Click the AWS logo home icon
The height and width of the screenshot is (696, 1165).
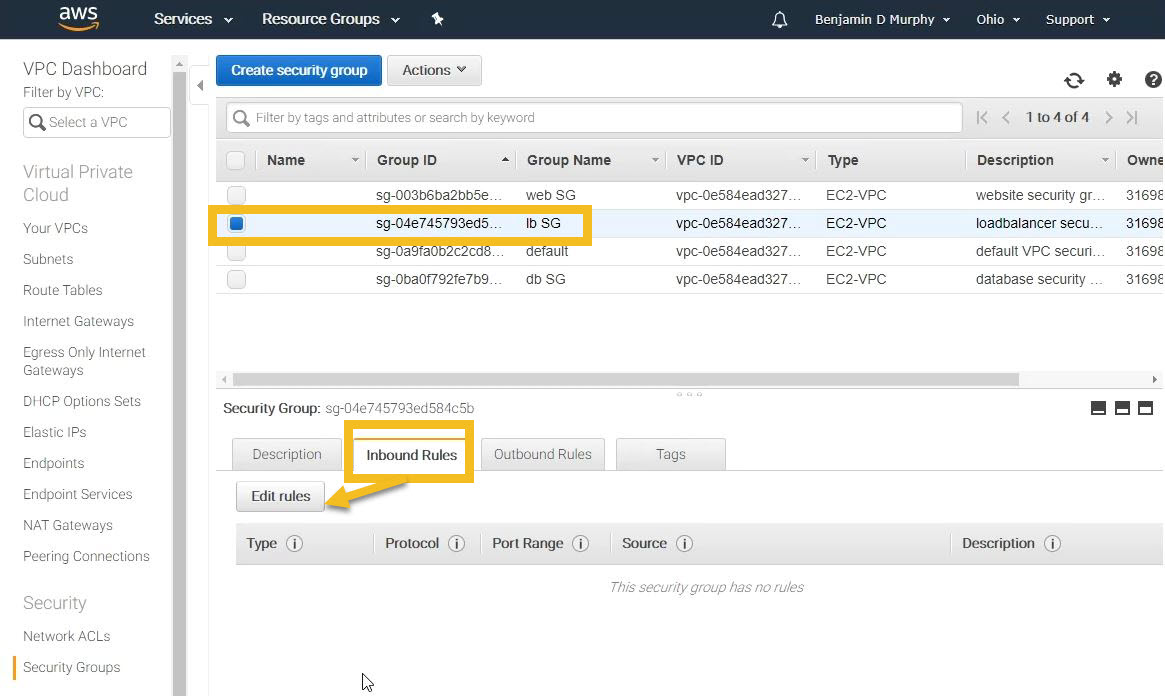pyautogui.click(x=79, y=19)
